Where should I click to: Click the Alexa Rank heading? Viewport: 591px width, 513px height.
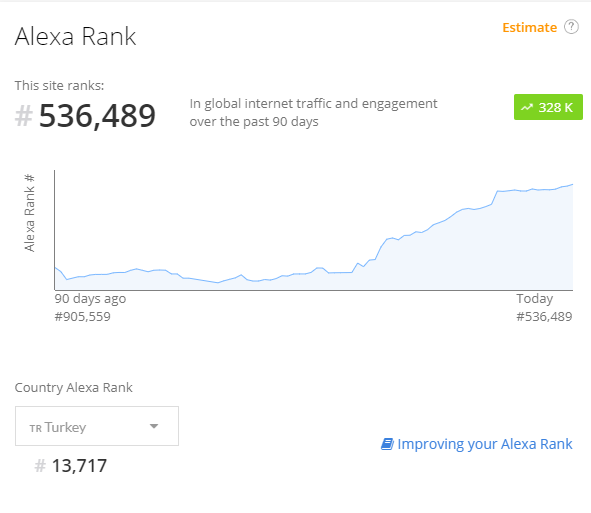pyautogui.click(x=75, y=37)
